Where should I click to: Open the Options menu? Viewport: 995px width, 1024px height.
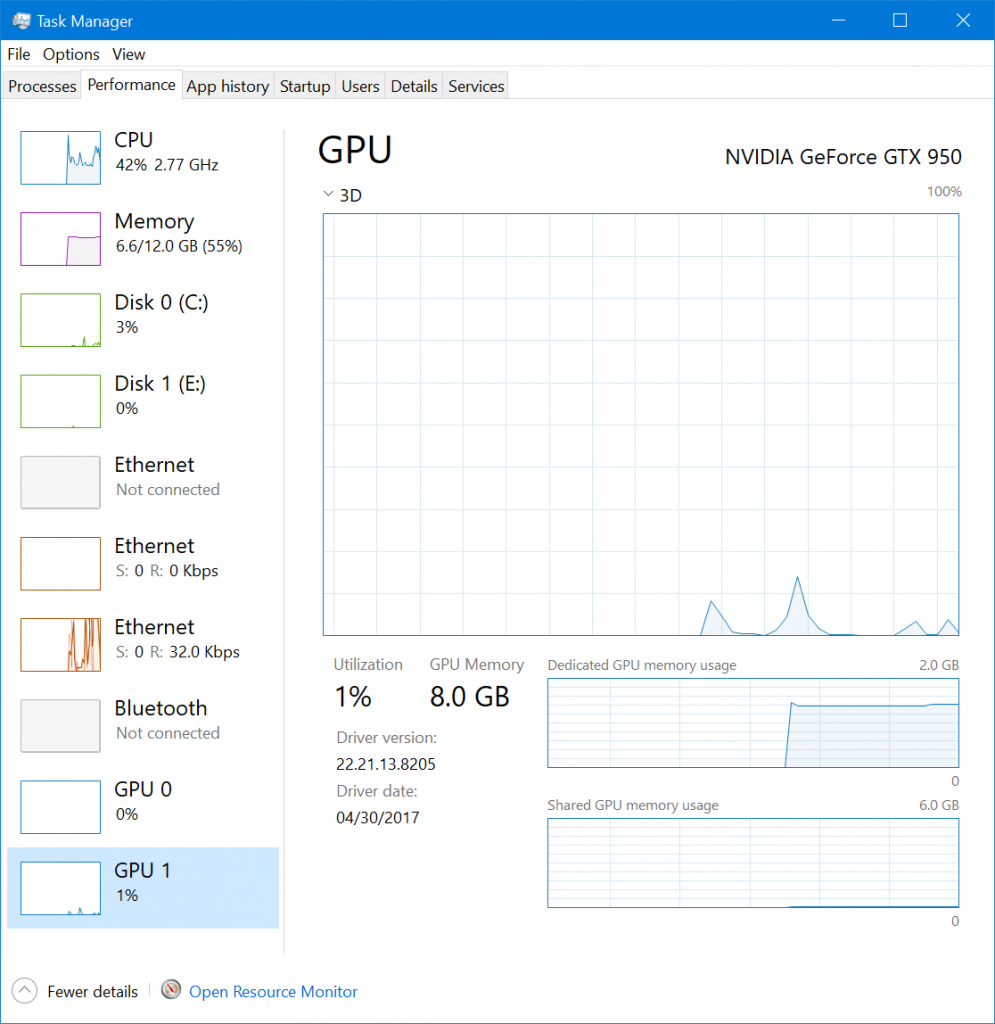click(x=70, y=54)
